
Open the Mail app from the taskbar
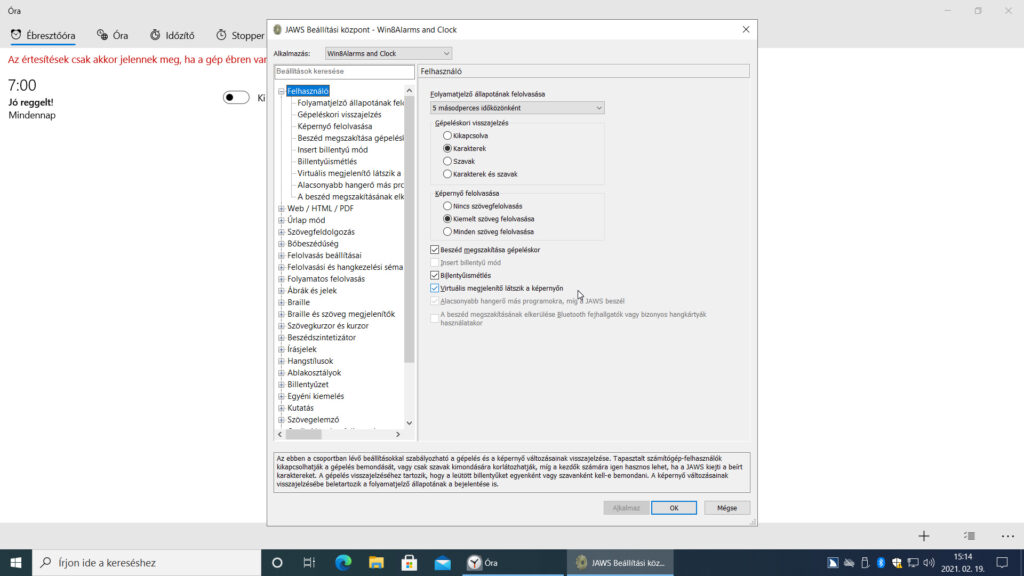(x=443, y=562)
